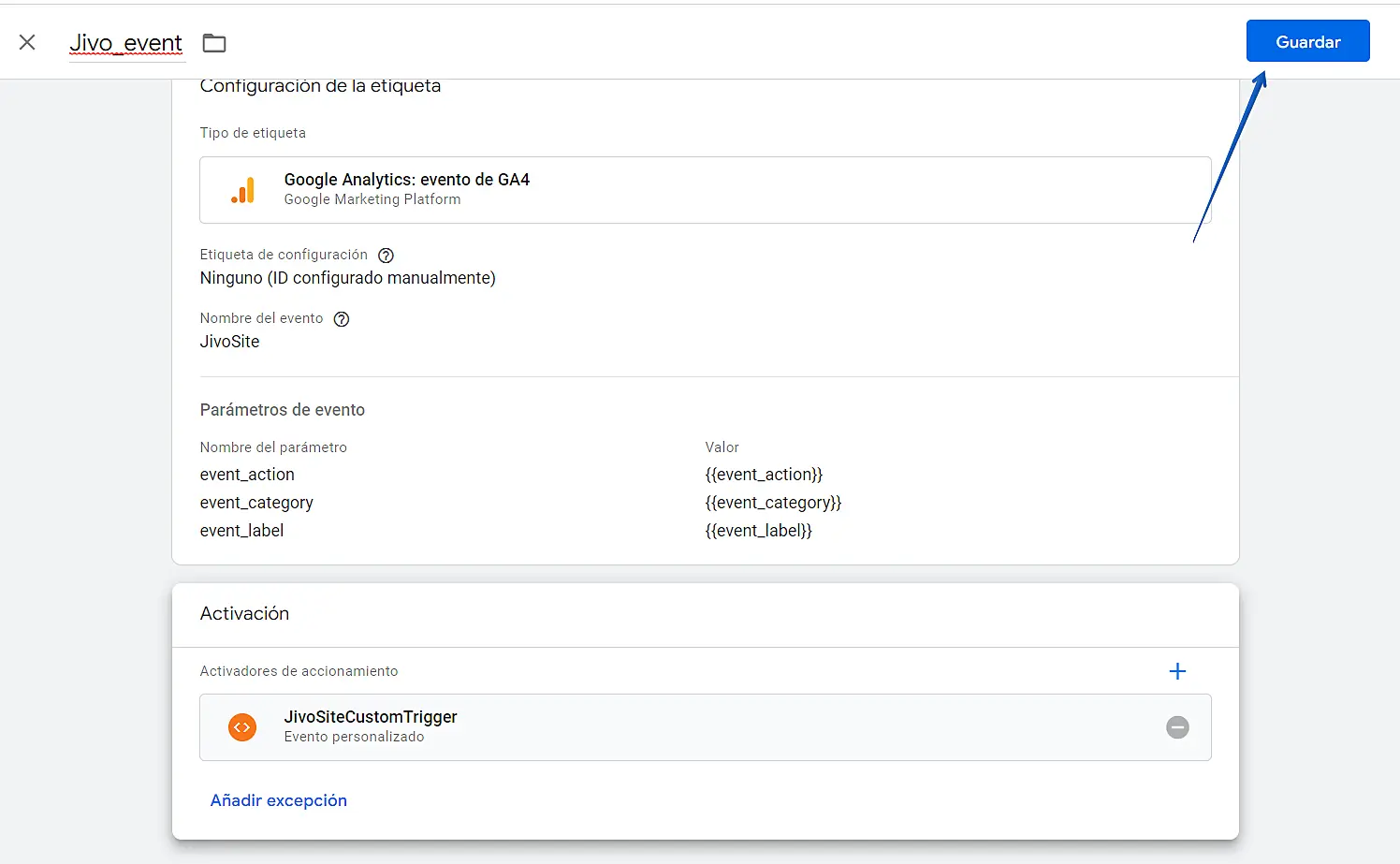Select the Google Analytics: evento de GA4 tag type

click(406, 180)
